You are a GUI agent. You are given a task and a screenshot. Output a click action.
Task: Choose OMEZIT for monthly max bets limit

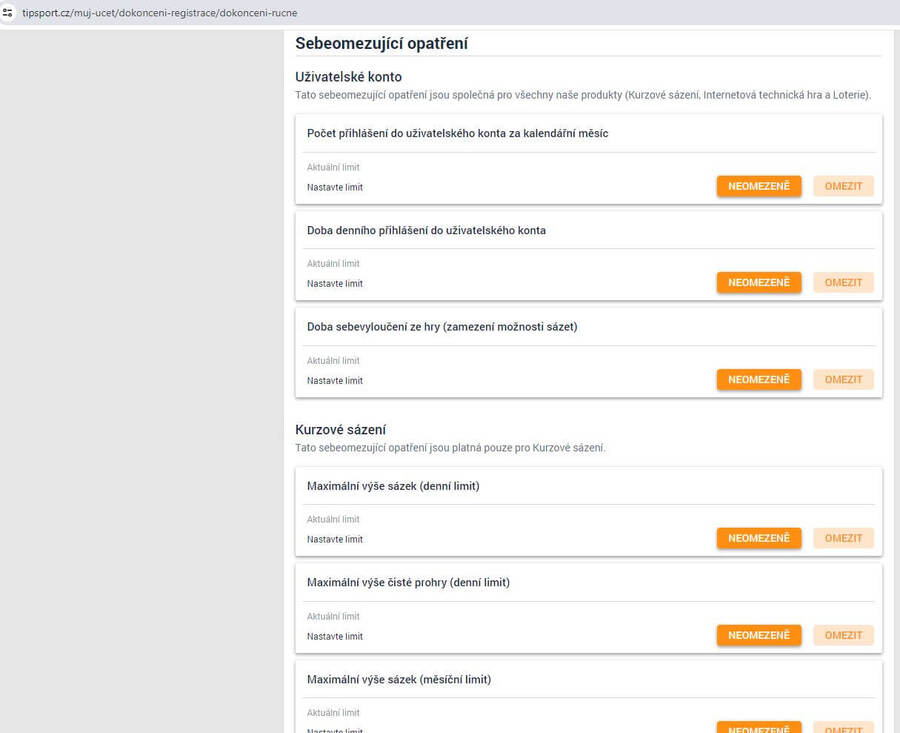pyautogui.click(x=843, y=727)
